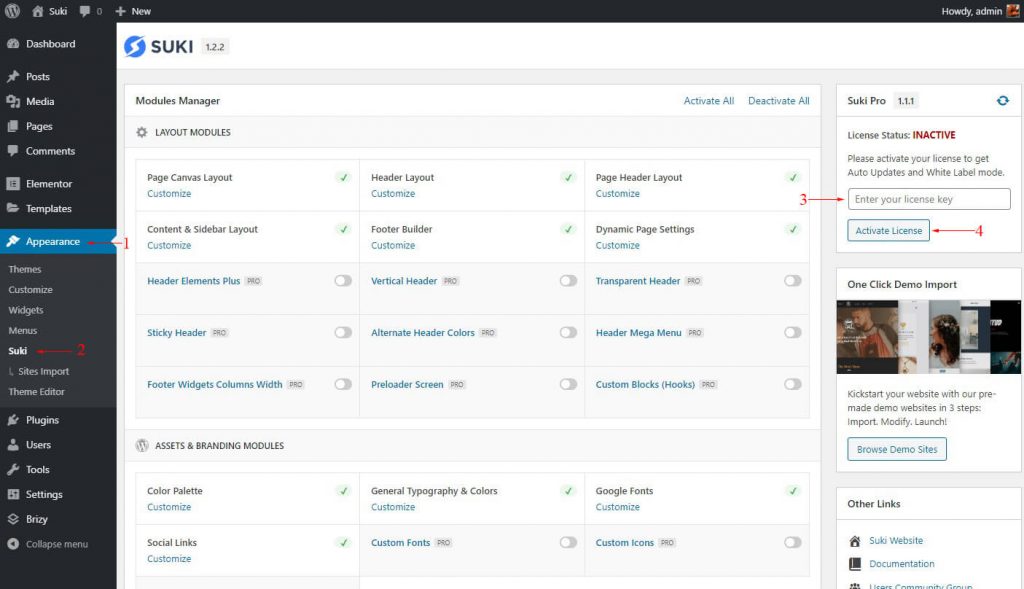Click Customize under Page Header Layout
Screen dimensions: 1024x589
(618, 193)
